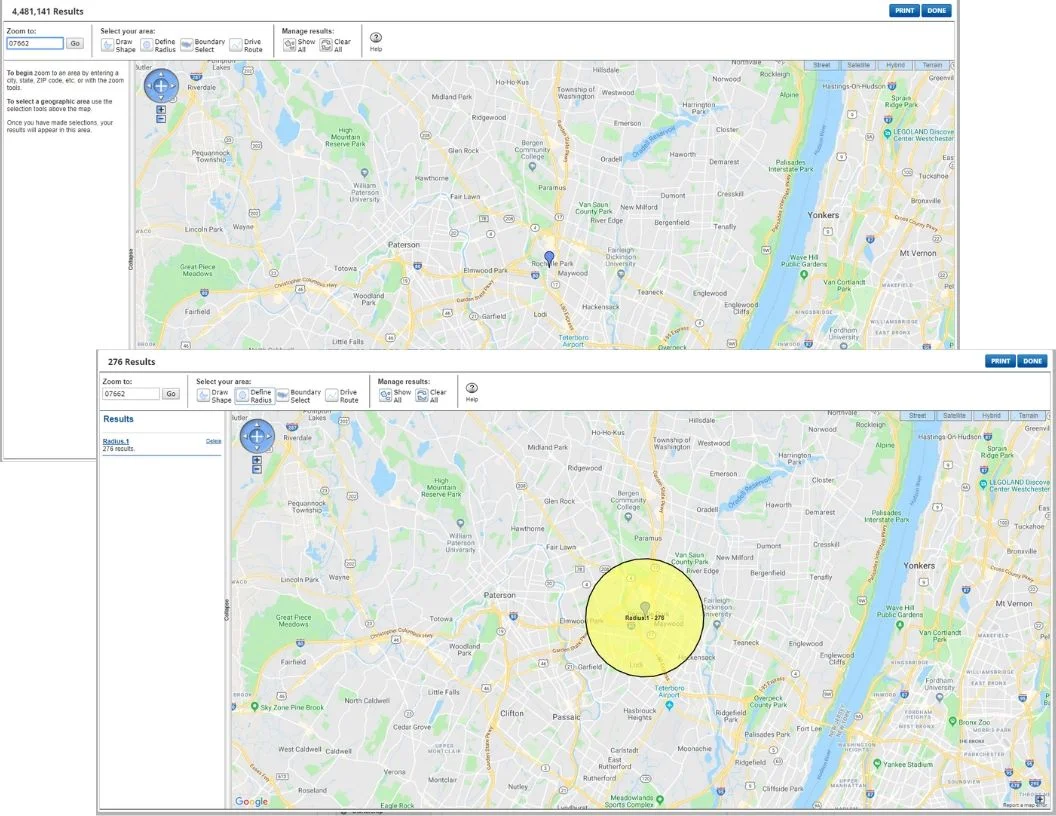This screenshot has height=816, width=1056.
Task: Click PRINT button in 276 Results window
Action: (1000, 361)
